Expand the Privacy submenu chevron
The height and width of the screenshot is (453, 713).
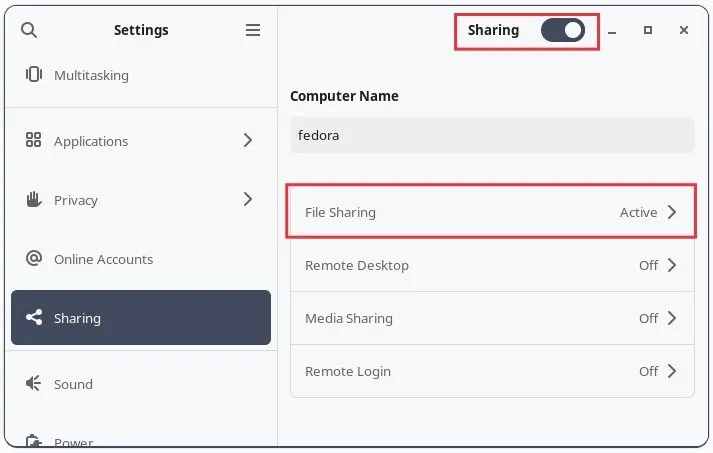click(x=248, y=200)
